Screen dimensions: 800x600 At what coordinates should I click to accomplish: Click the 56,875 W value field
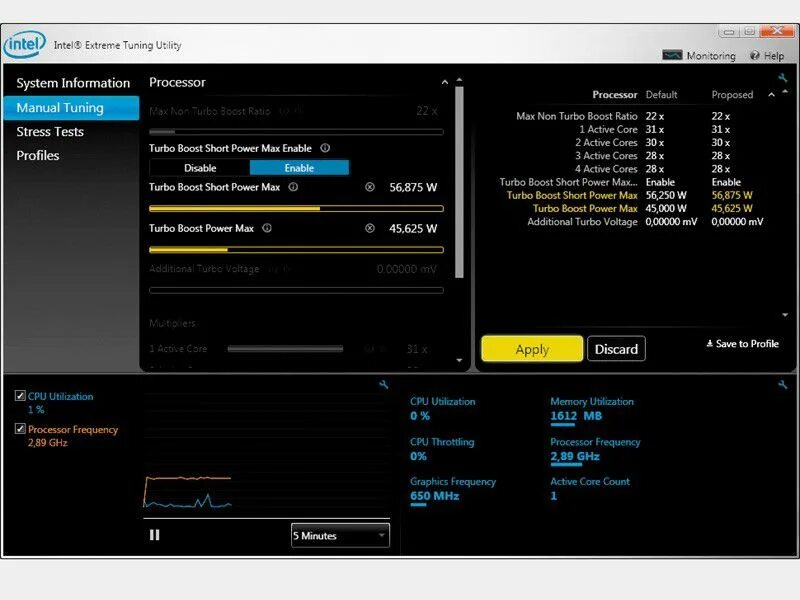(413, 187)
